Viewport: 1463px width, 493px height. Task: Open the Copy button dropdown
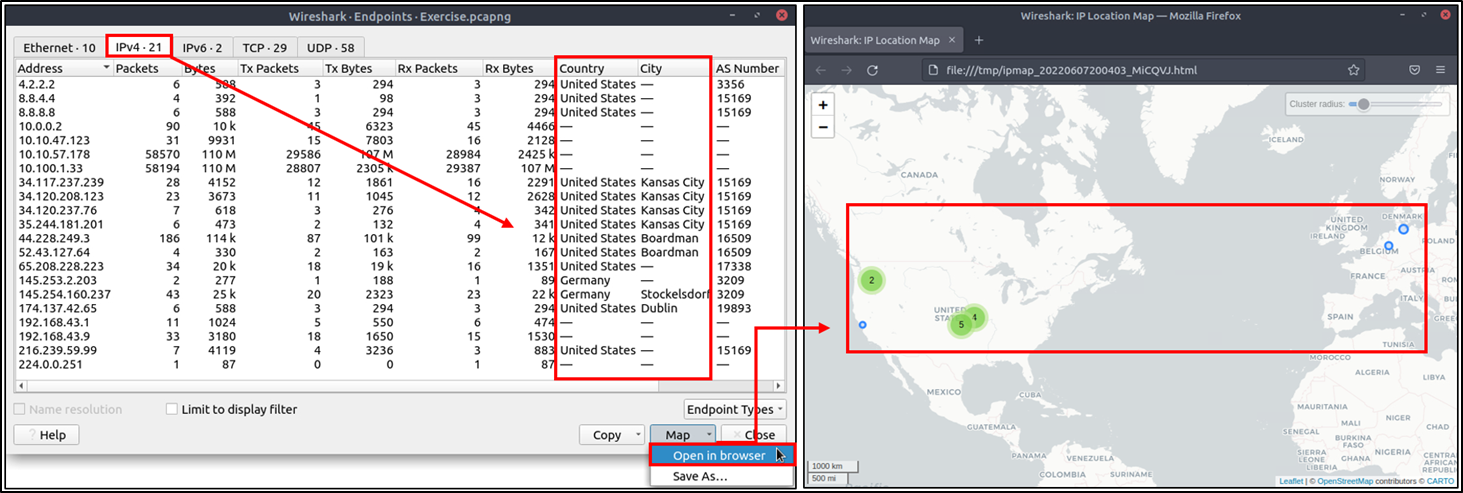tap(638, 435)
